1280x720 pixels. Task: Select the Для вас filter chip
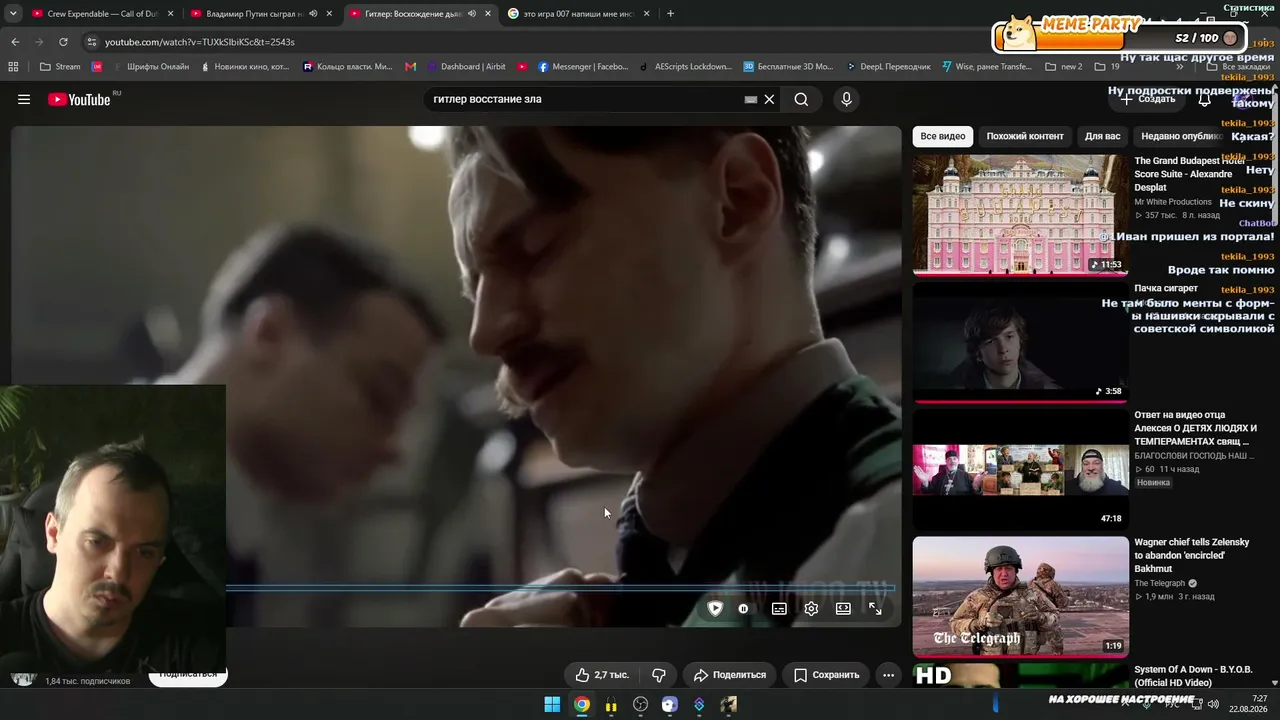point(1103,136)
